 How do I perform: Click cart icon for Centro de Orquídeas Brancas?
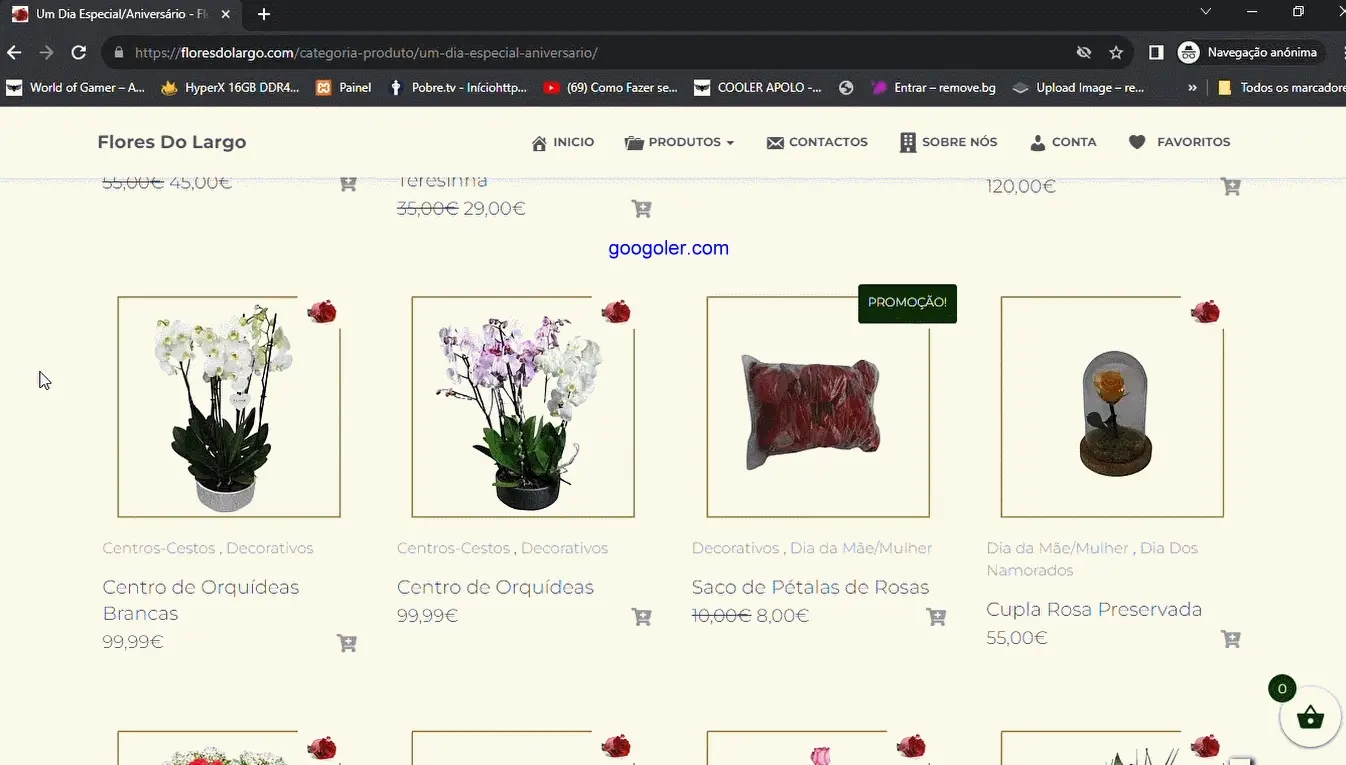pyautogui.click(x=347, y=643)
